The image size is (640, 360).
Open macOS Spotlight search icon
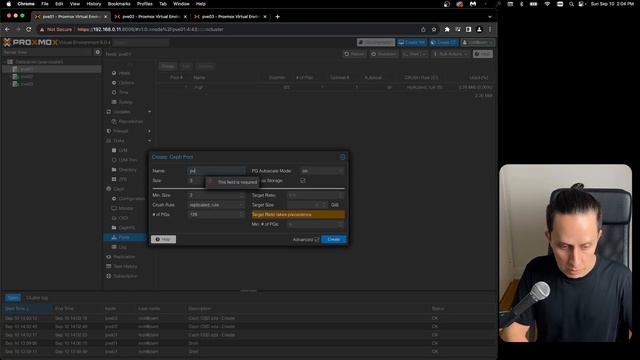tap(571, 4)
